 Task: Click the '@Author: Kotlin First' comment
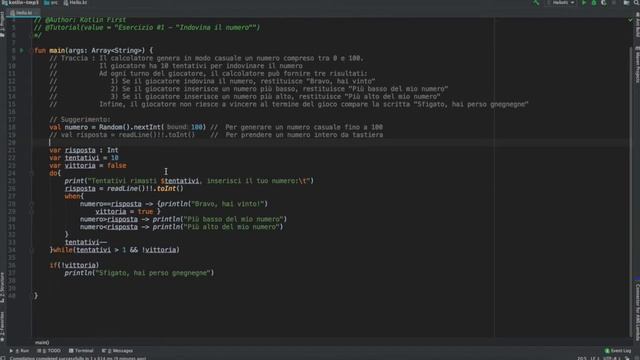pyautogui.click(x=80, y=20)
